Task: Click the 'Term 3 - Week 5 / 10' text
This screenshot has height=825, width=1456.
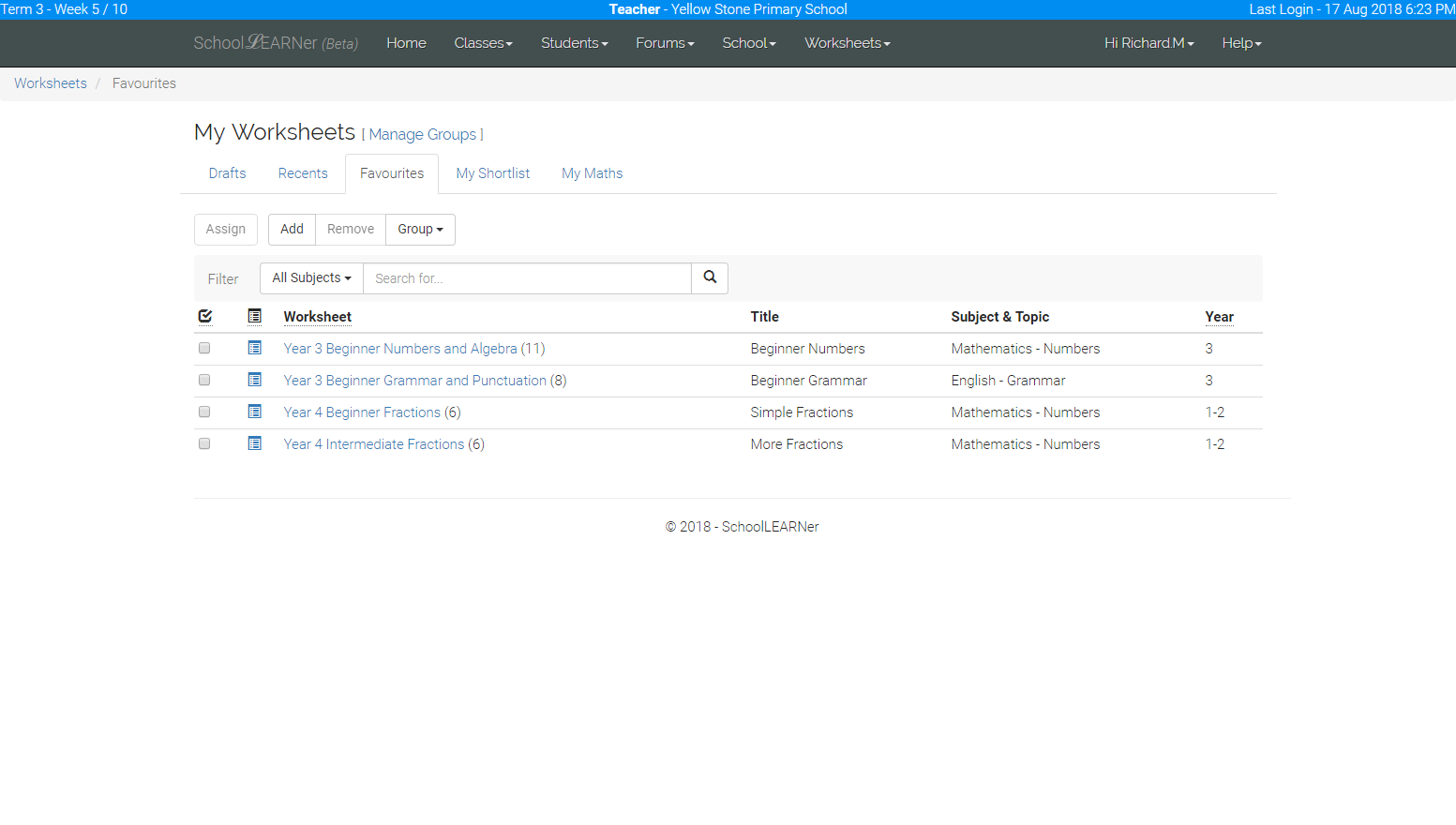Action: click(64, 9)
